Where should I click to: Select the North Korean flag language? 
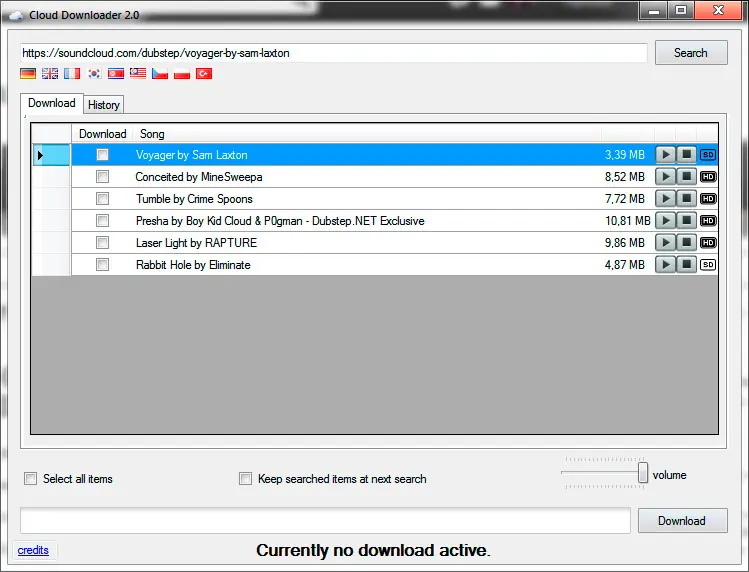[116, 74]
